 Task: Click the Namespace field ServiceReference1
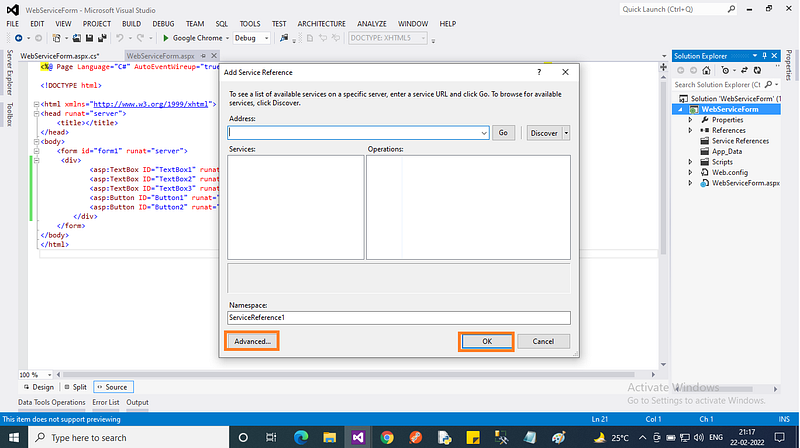[398, 317]
